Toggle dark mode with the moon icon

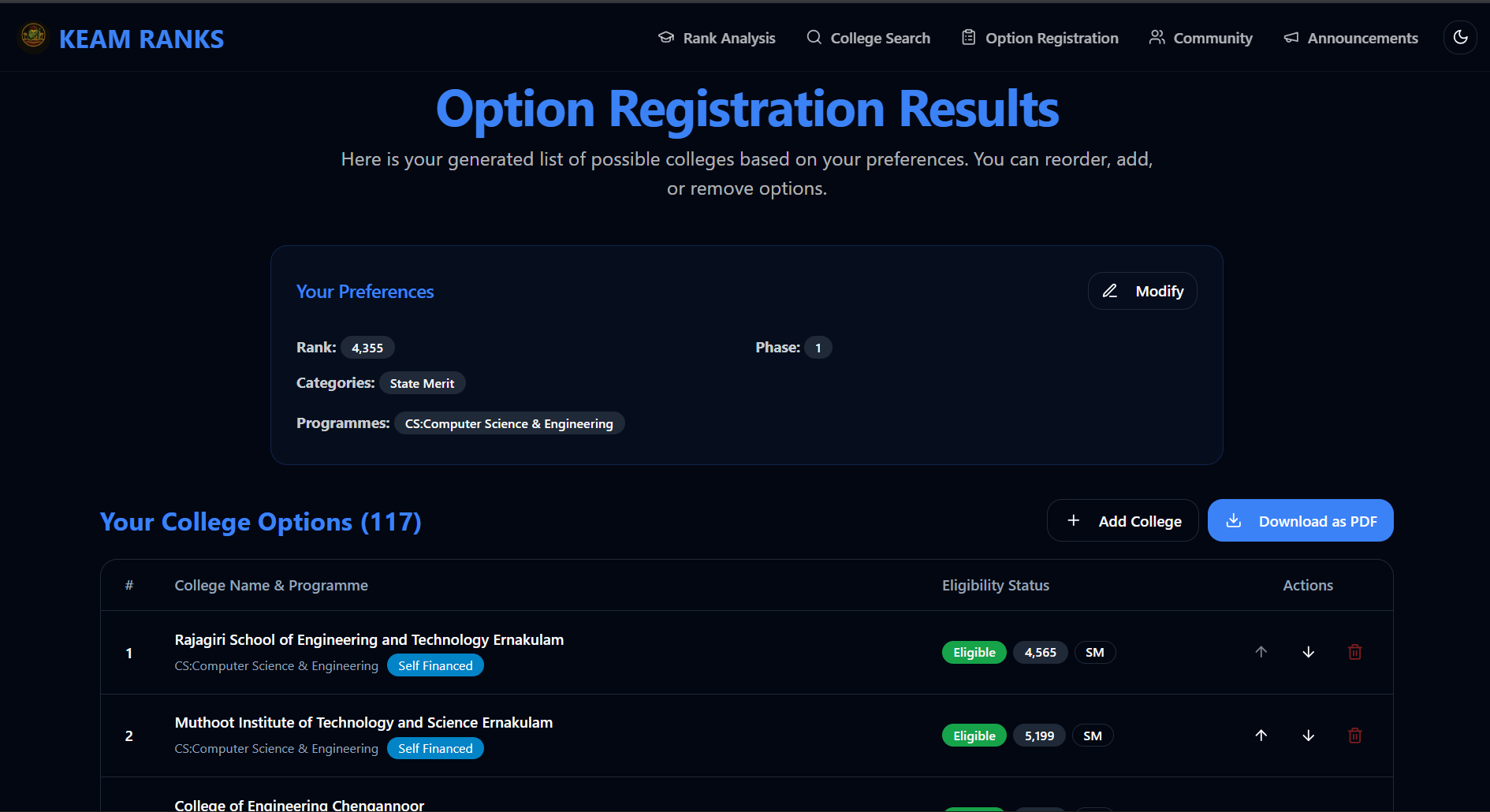[1460, 37]
